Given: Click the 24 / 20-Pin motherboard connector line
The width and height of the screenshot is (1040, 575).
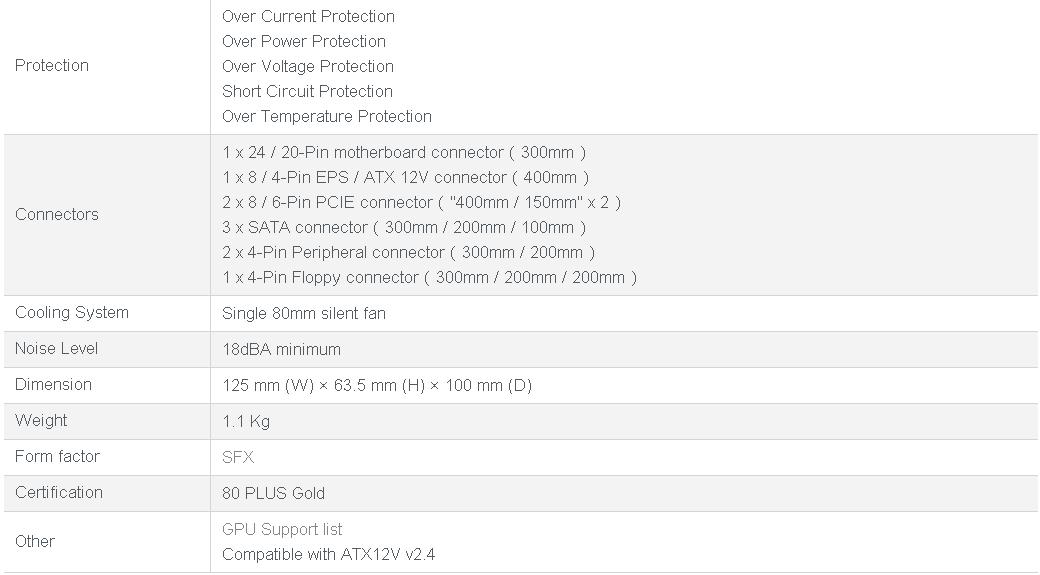Looking at the screenshot, I should [404, 153].
